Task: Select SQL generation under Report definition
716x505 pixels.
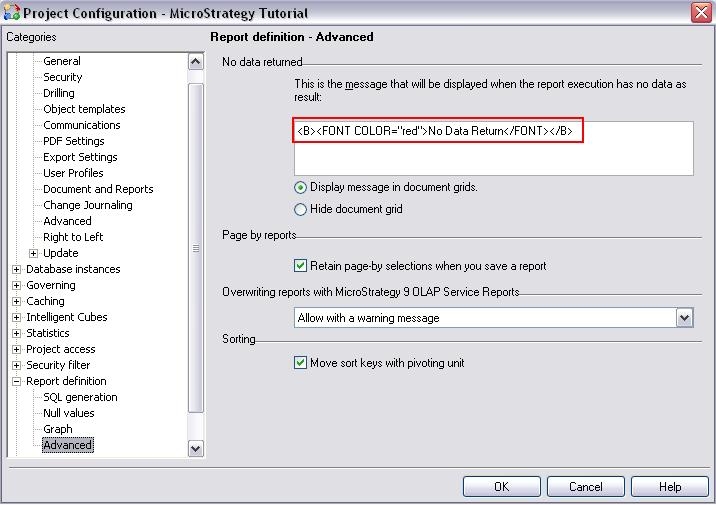Action: 80,397
